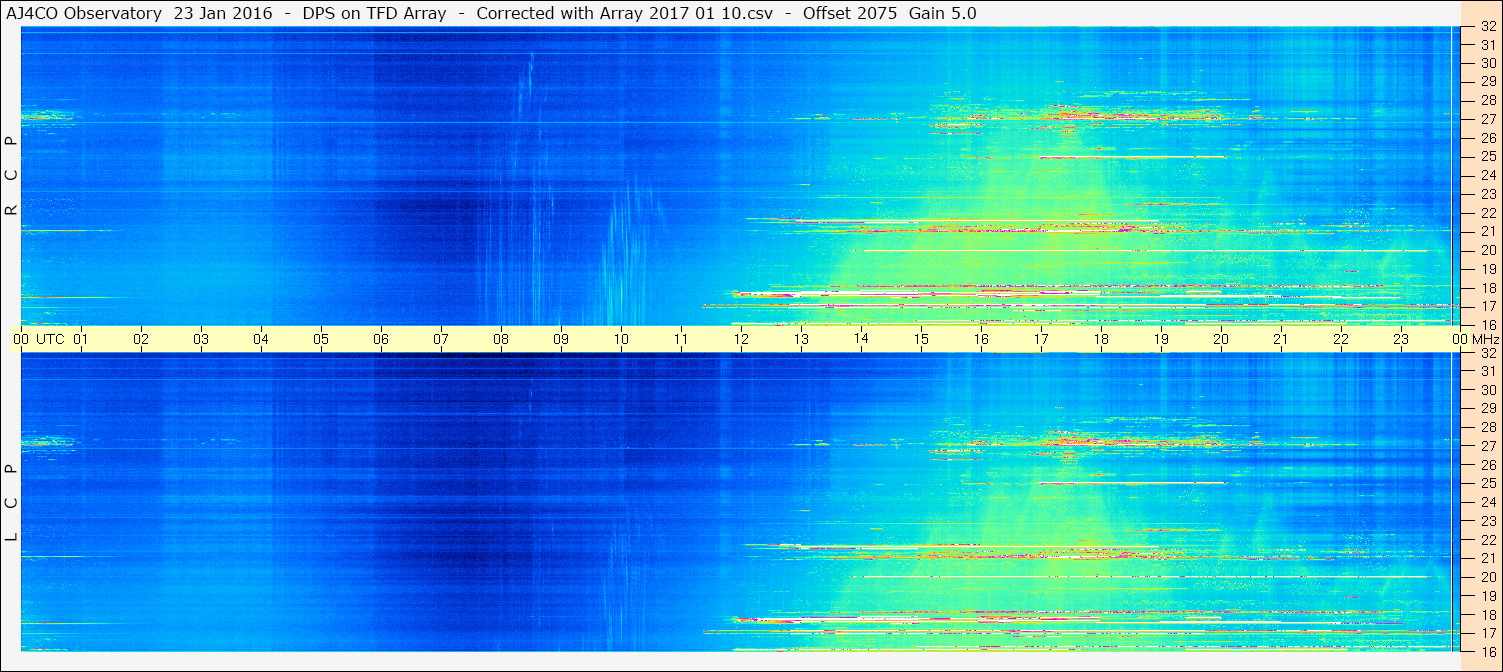The height and width of the screenshot is (672, 1503).
Task: Select the 'UTC' label on time axis
Action: (x=50, y=339)
